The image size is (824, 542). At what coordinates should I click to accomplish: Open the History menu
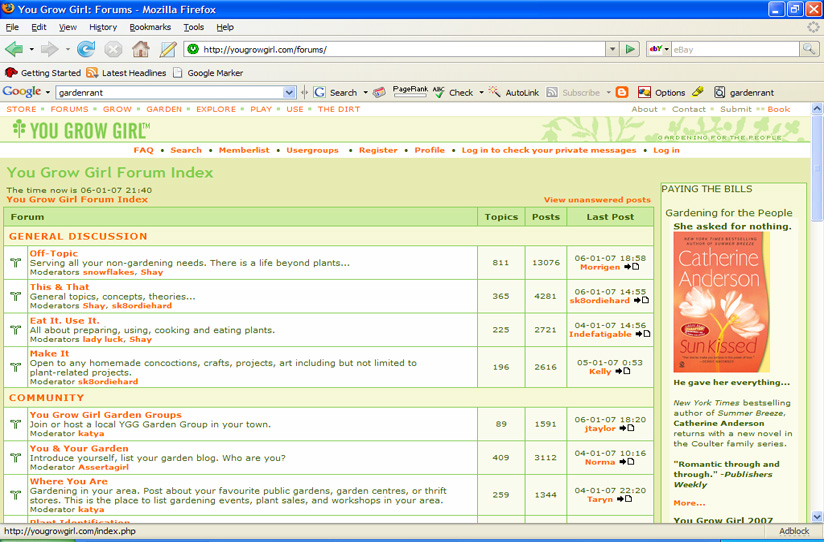point(102,27)
